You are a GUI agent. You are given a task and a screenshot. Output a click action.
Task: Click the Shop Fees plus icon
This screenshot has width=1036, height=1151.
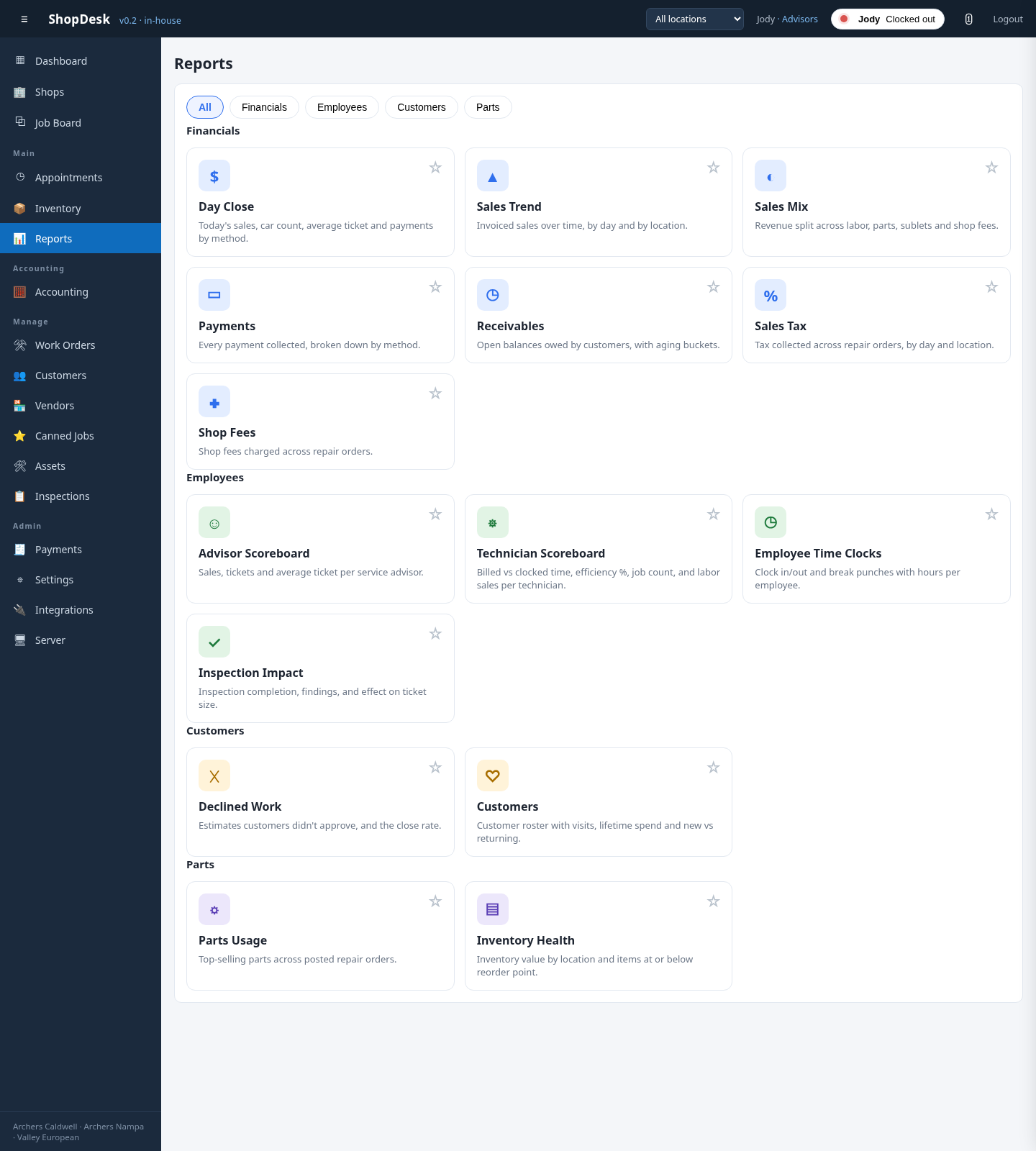pos(214,401)
